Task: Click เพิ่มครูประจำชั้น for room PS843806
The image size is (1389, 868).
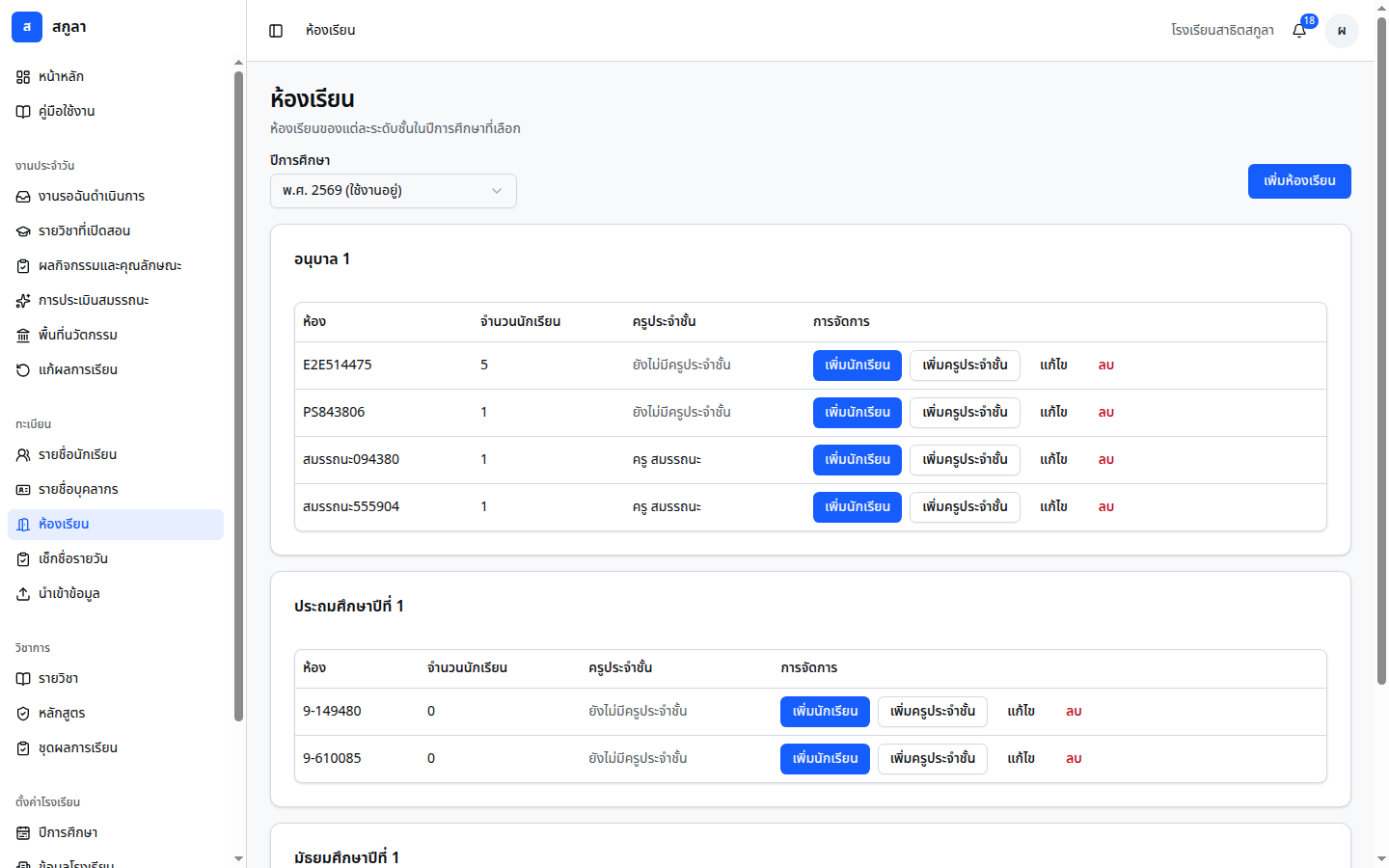Action: click(965, 413)
